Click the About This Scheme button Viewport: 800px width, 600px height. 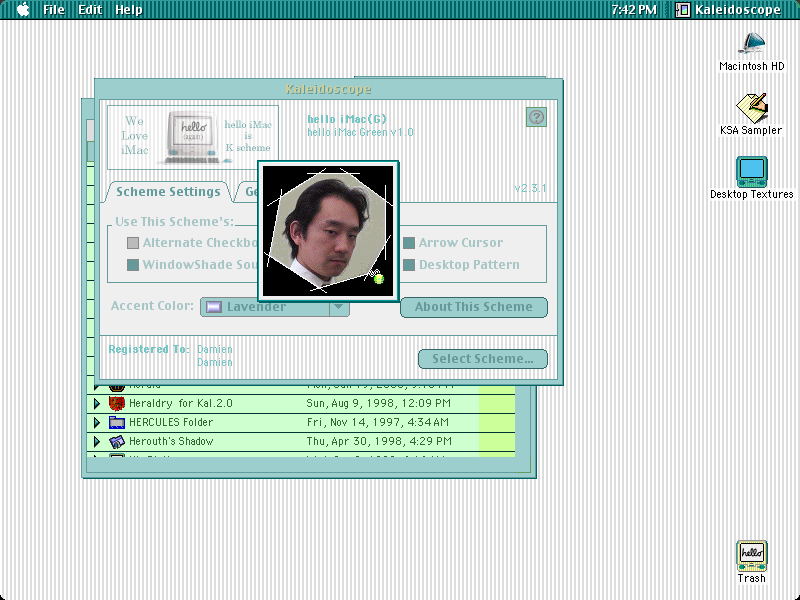click(474, 307)
